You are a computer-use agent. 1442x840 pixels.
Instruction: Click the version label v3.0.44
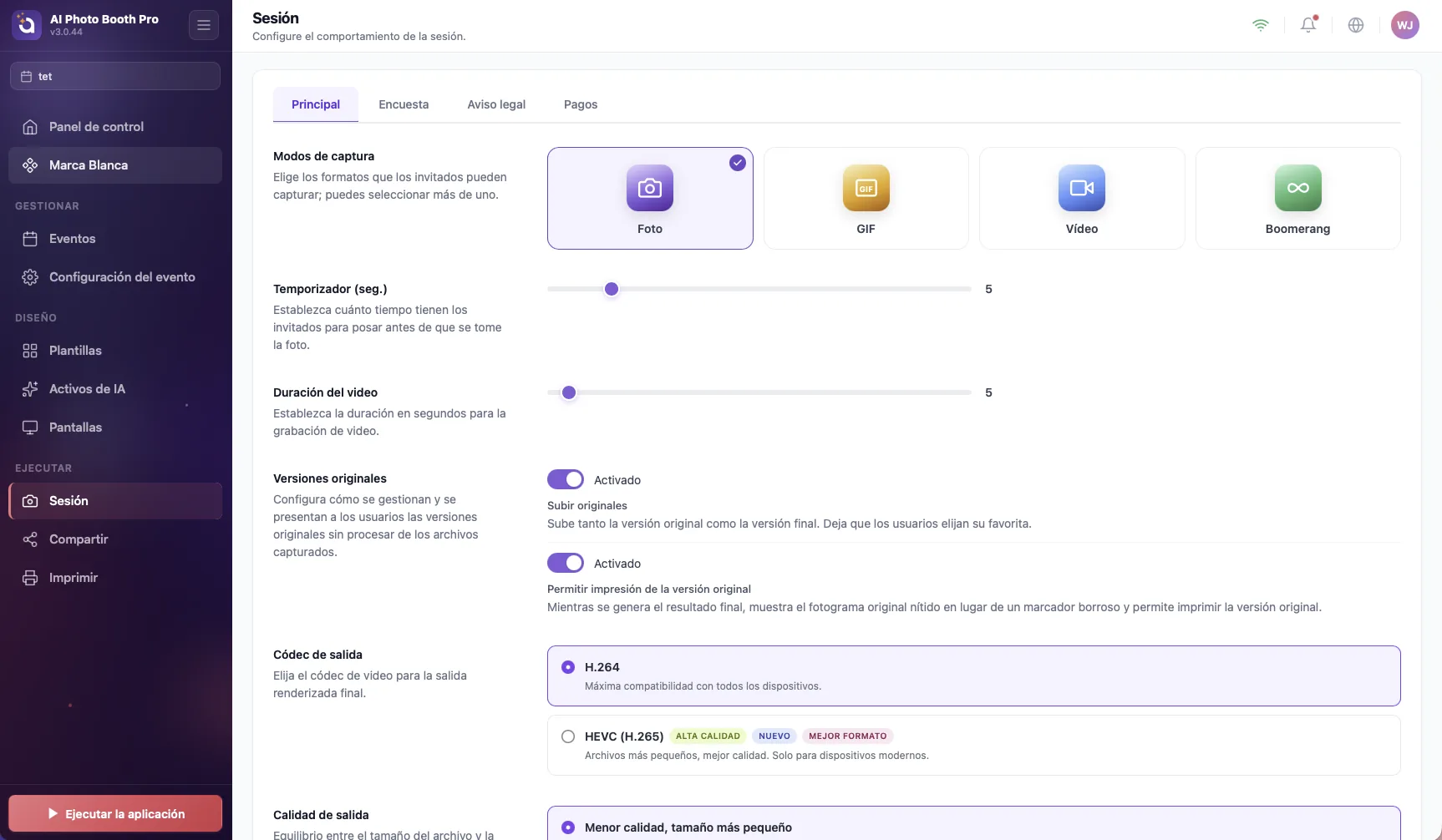pyautogui.click(x=66, y=32)
